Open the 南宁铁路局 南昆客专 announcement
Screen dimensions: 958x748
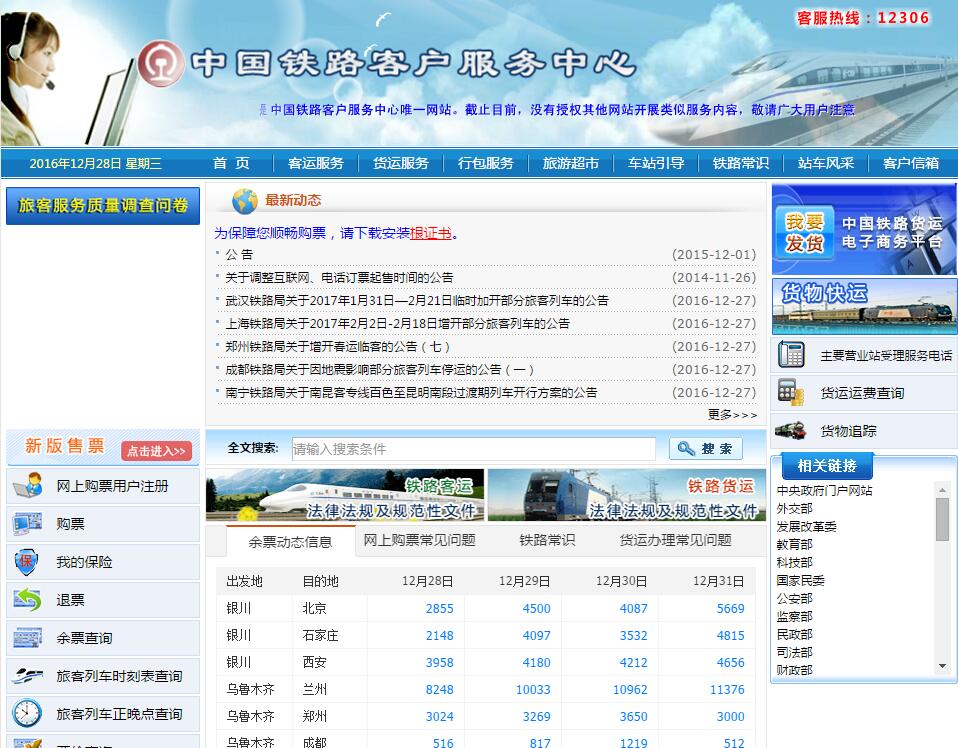click(x=411, y=392)
